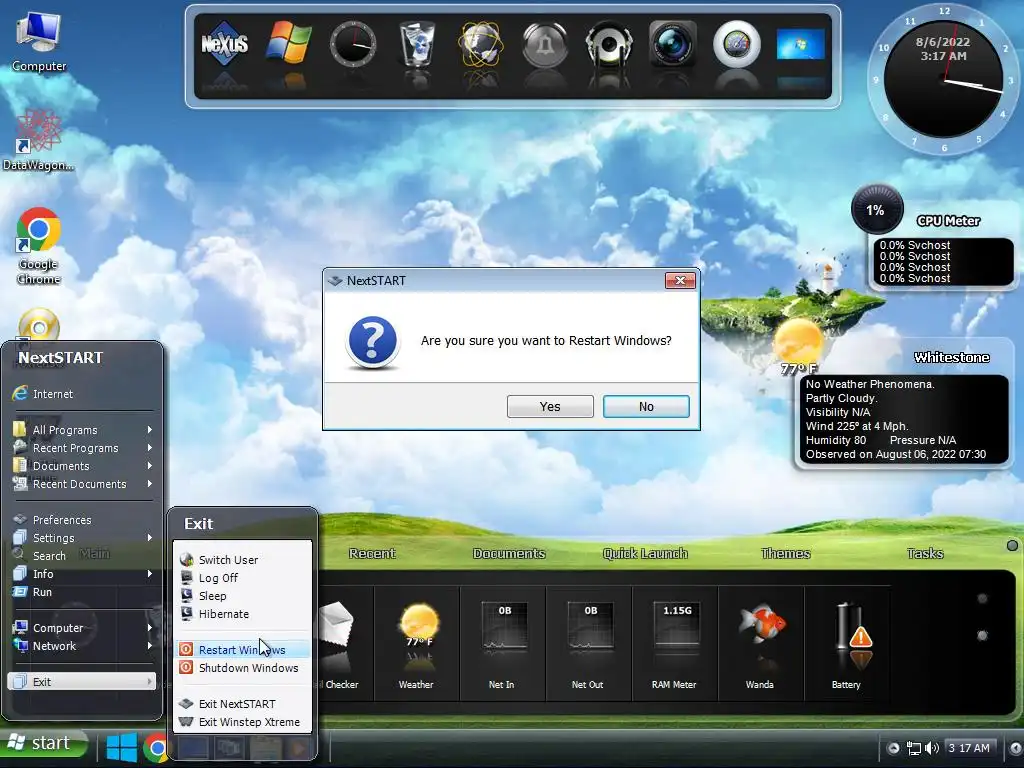Select Log Off in the Exit menu

point(242,578)
